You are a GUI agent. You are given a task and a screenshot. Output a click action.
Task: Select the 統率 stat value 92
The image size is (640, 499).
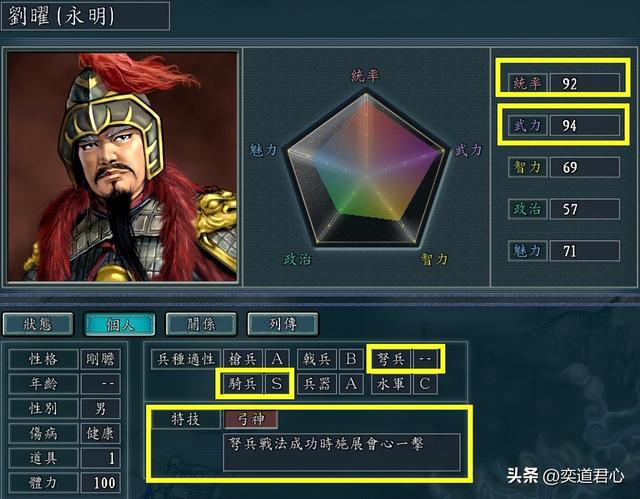click(x=584, y=83)
